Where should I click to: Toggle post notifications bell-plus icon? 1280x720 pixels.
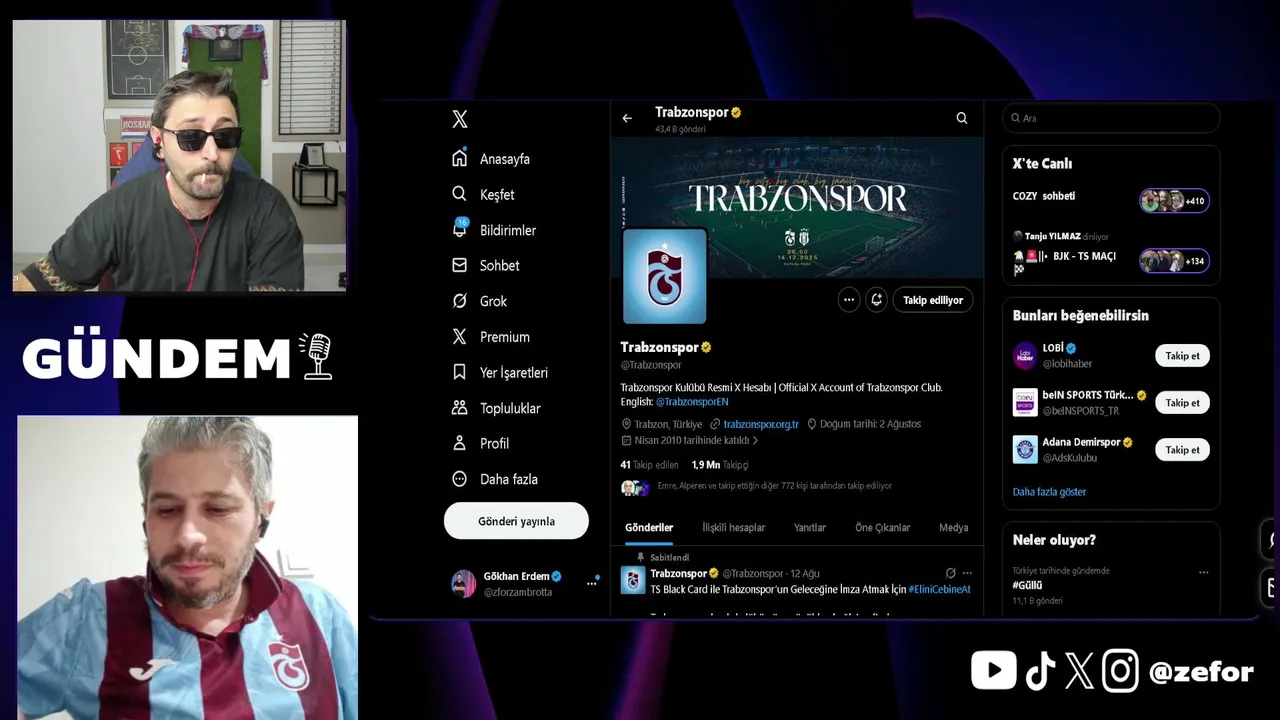877,300
